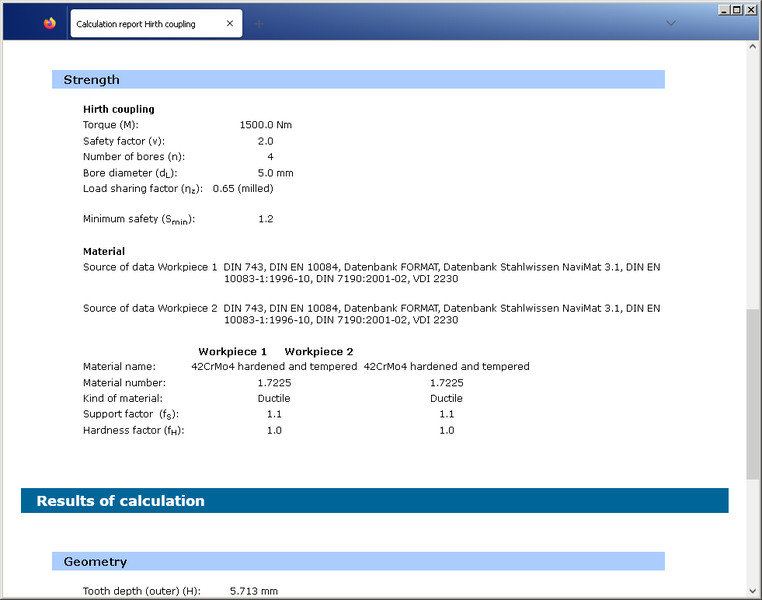Viewport: 762px width, 600px height.
Task: Maximize the browser window
Action: coord(736,9)
